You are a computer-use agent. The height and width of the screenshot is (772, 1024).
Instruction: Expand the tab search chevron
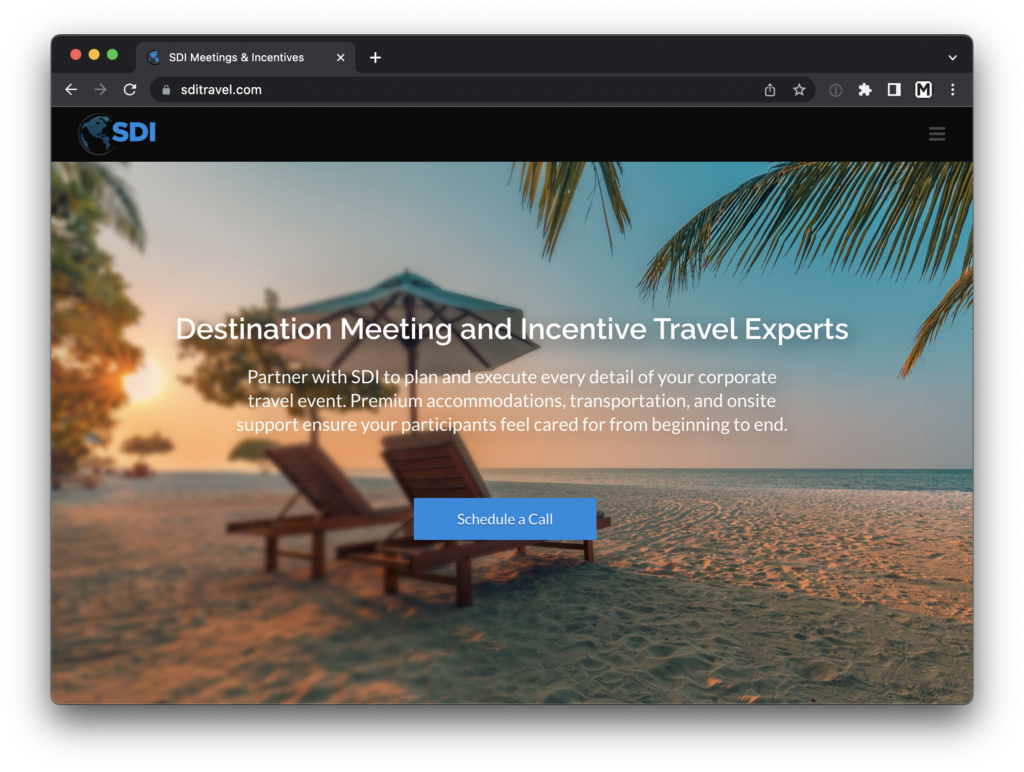pyautogui.click(x=953, y=57)
